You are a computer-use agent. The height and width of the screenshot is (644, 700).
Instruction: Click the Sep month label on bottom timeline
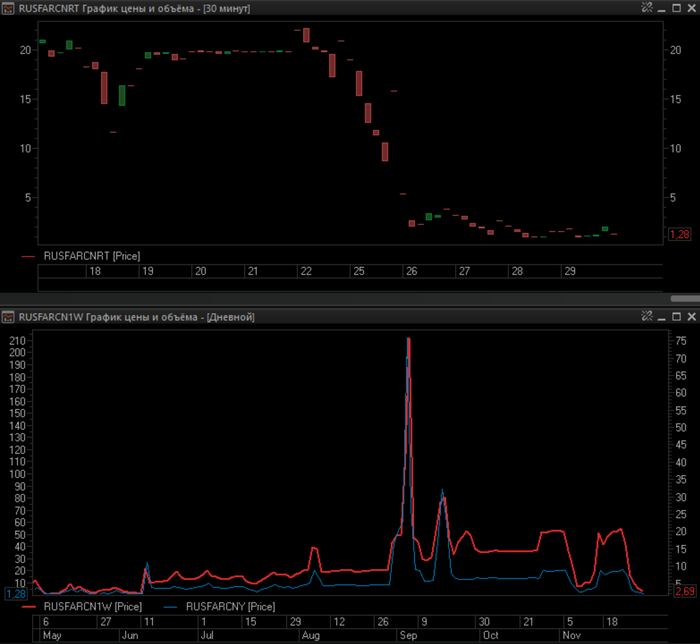pos(408,635)
